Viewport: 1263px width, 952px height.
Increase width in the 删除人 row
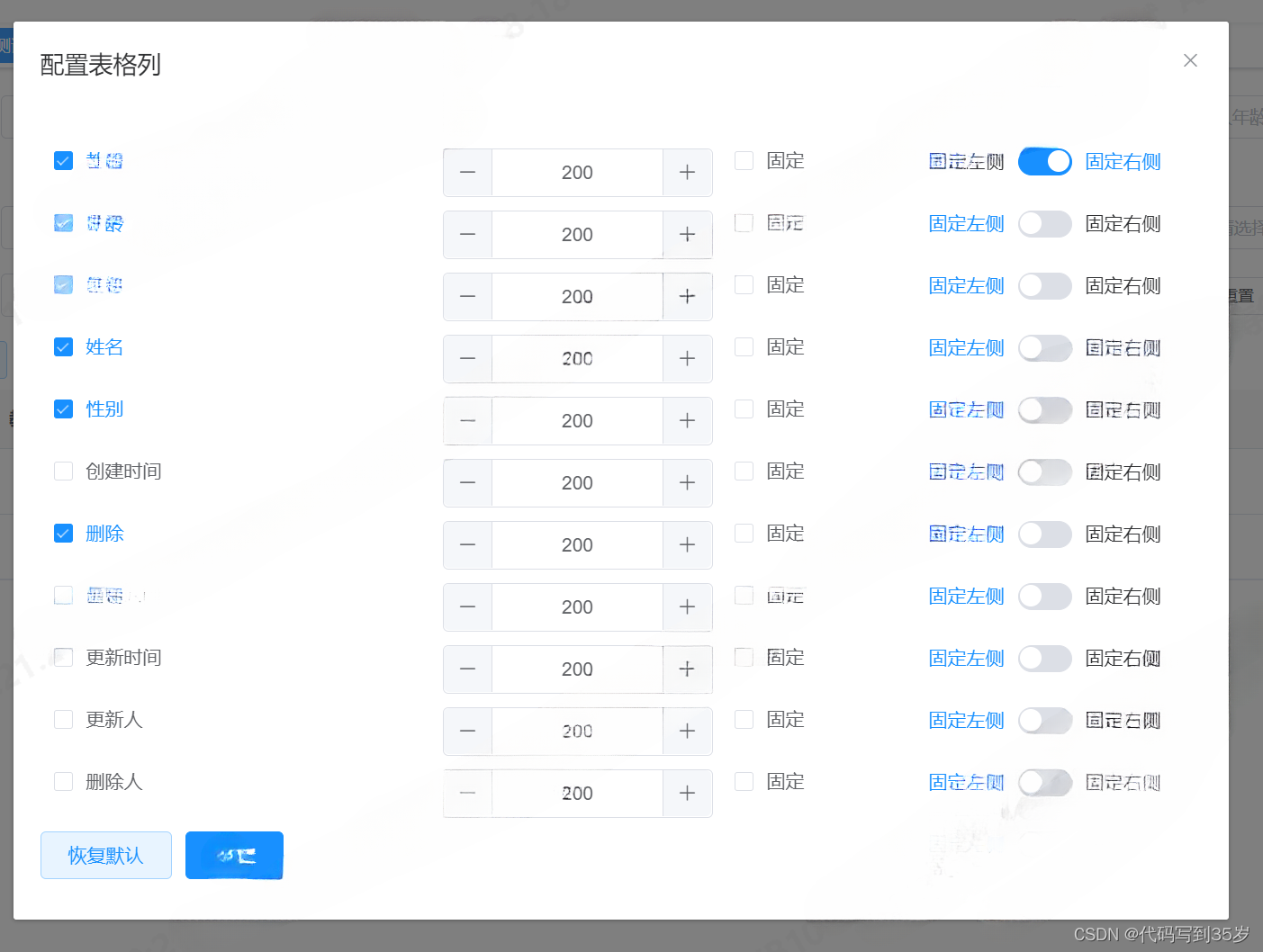tap(688, 794)
